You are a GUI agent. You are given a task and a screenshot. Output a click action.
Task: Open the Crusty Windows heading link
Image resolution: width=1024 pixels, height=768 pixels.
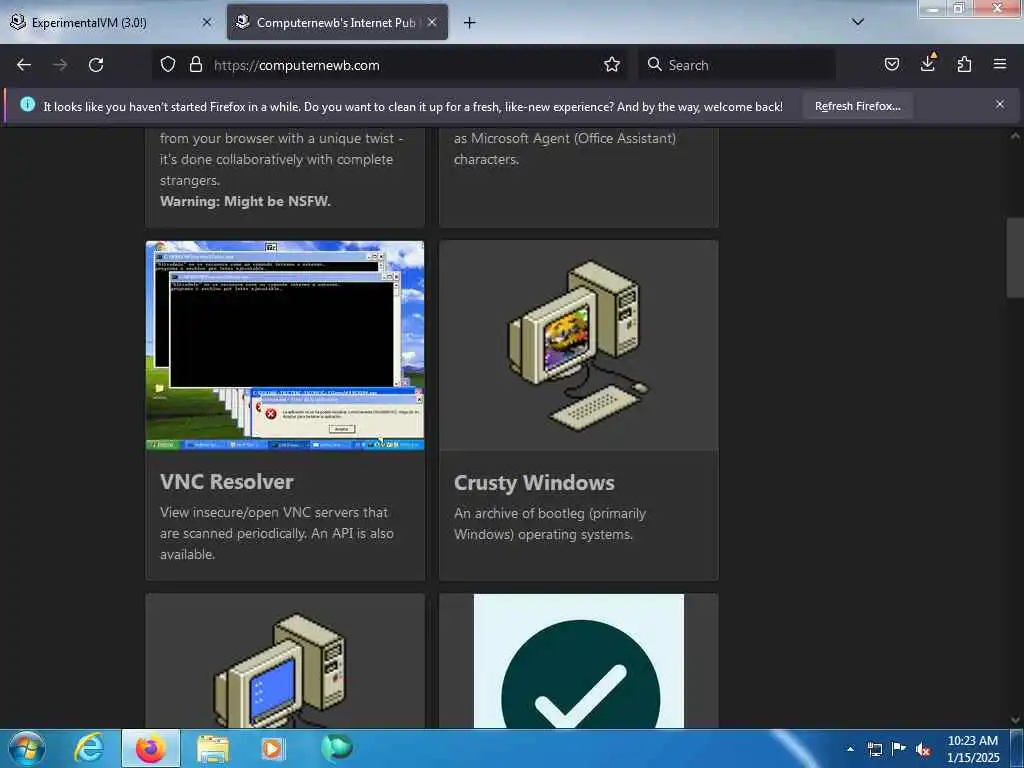click(x=534, y=483)
